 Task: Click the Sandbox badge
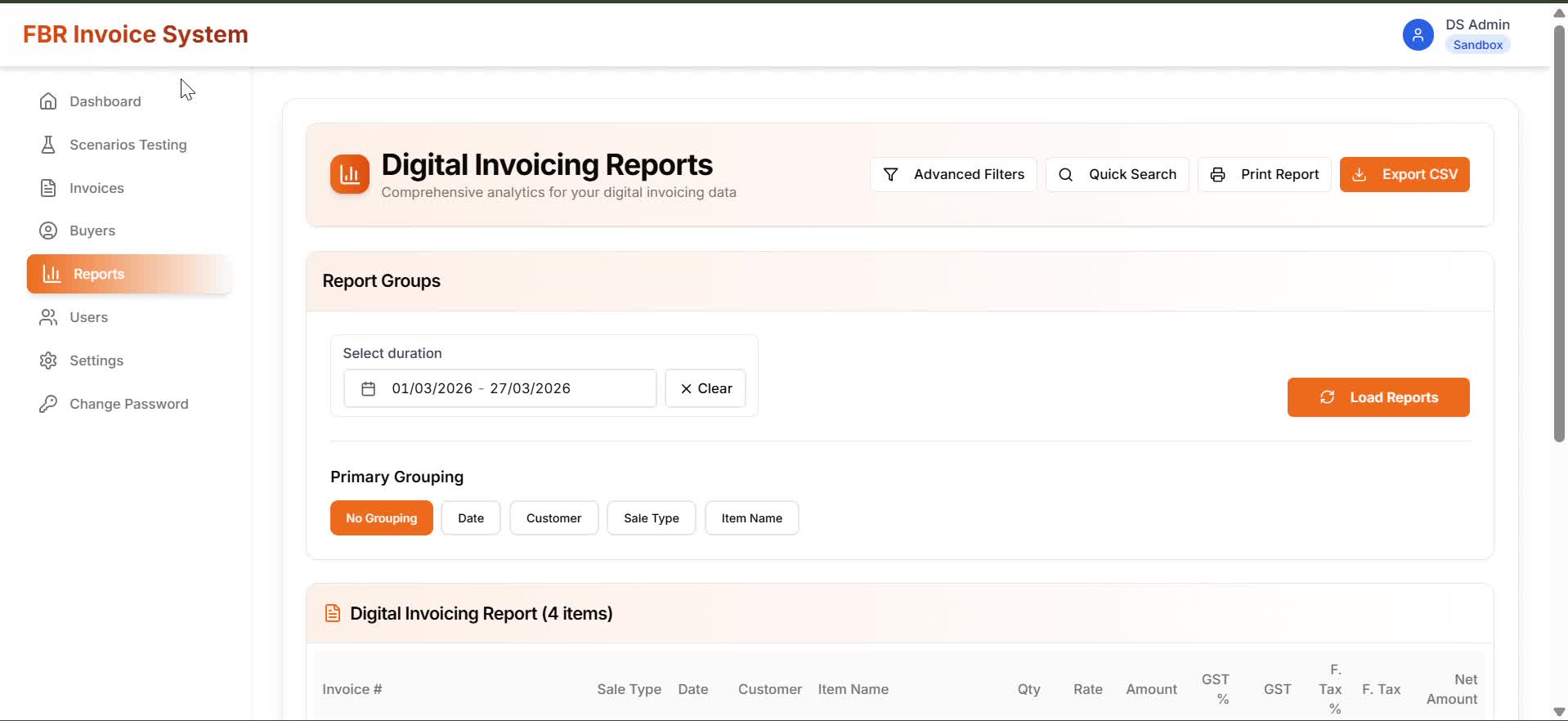click(x=1478, y=45)
